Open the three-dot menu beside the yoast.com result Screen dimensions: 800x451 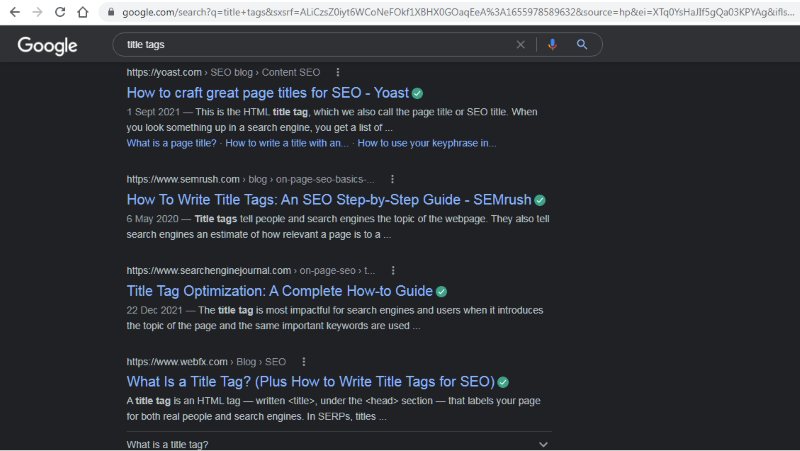pos(338,72)
